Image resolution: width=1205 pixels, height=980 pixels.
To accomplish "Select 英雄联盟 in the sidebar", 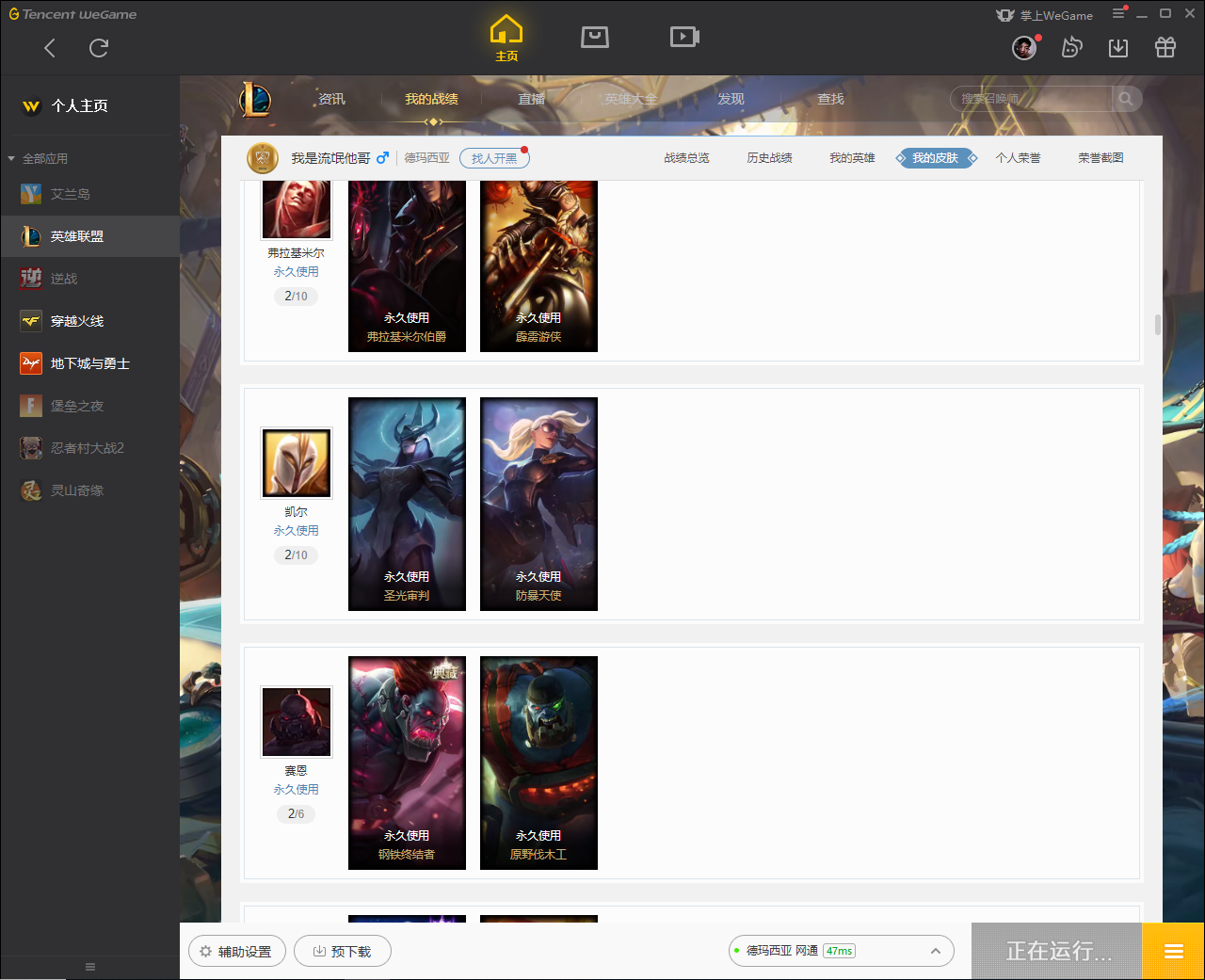I will click(x=89, y=236).
